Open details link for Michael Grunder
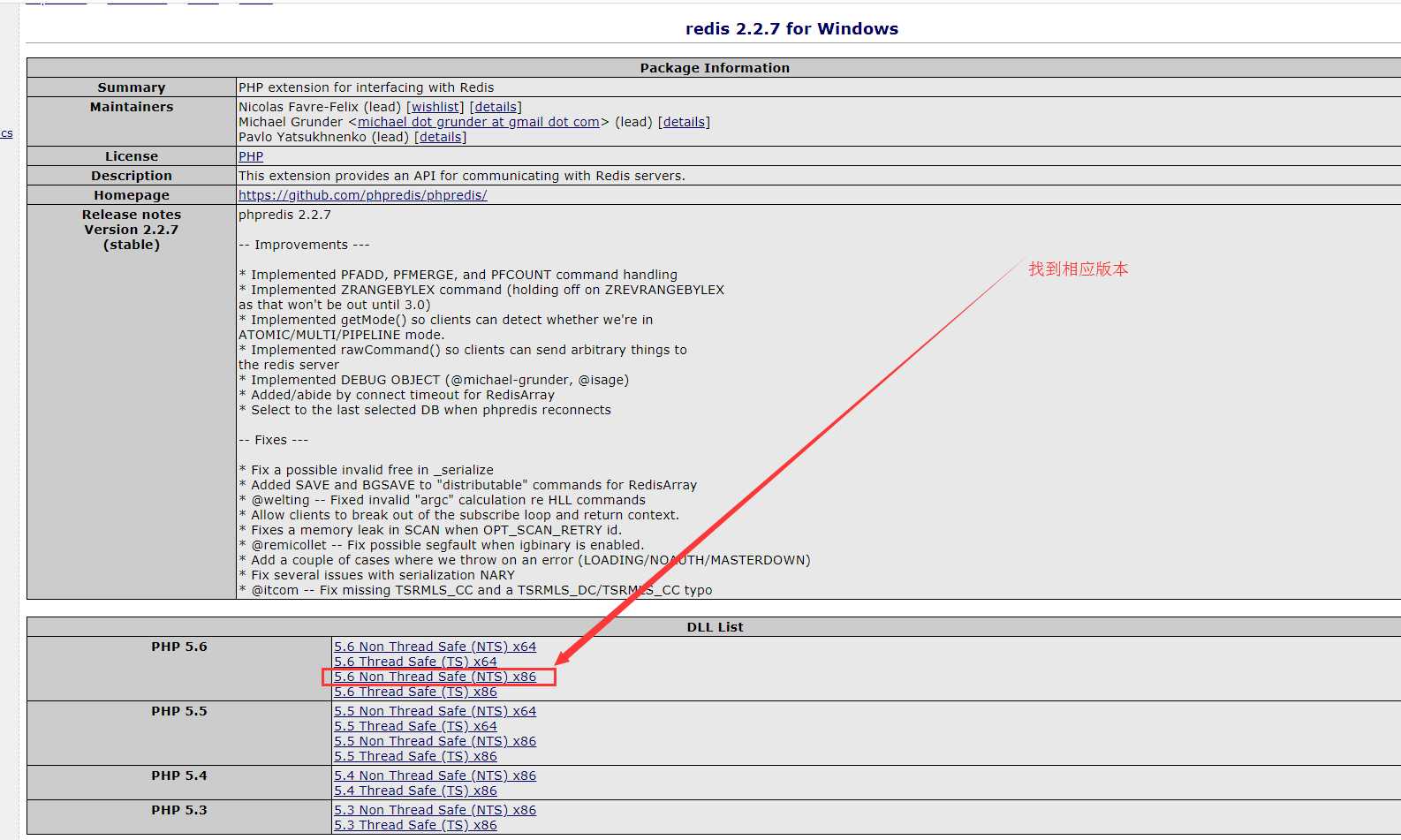The image size is (1401, 840). click(x=684, y=122)
